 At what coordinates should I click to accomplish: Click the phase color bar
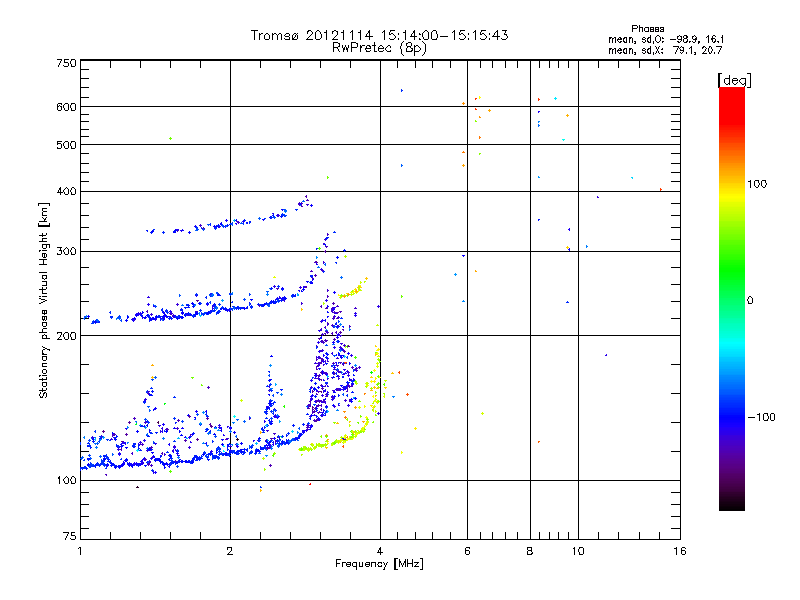pos(732,298)
